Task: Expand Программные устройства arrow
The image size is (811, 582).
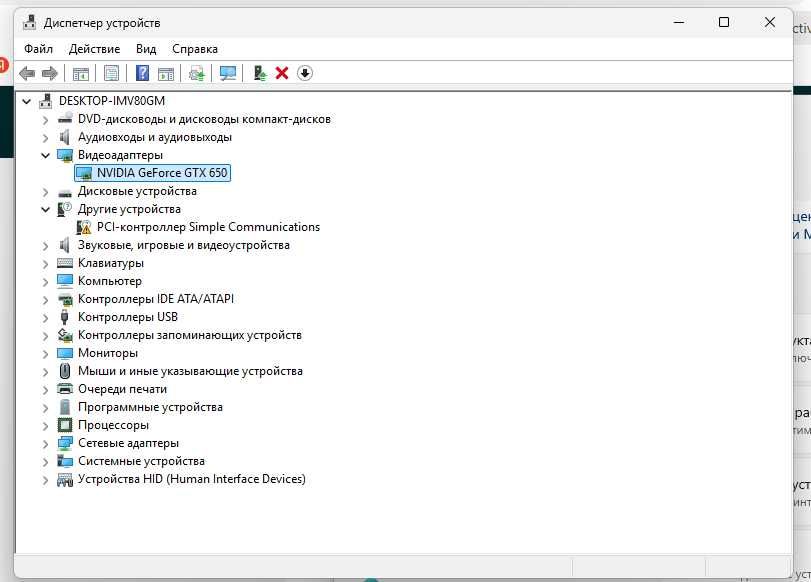Action: tap(46, 408)
